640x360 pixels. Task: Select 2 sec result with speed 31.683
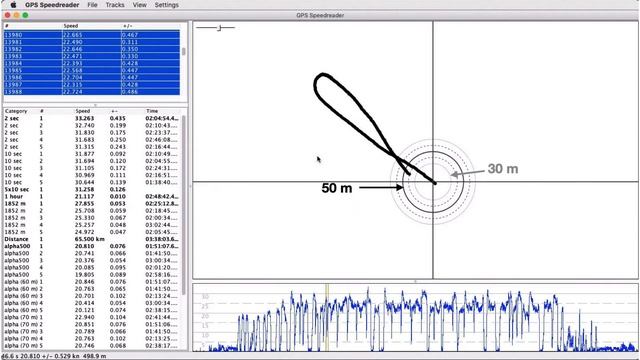92,140
